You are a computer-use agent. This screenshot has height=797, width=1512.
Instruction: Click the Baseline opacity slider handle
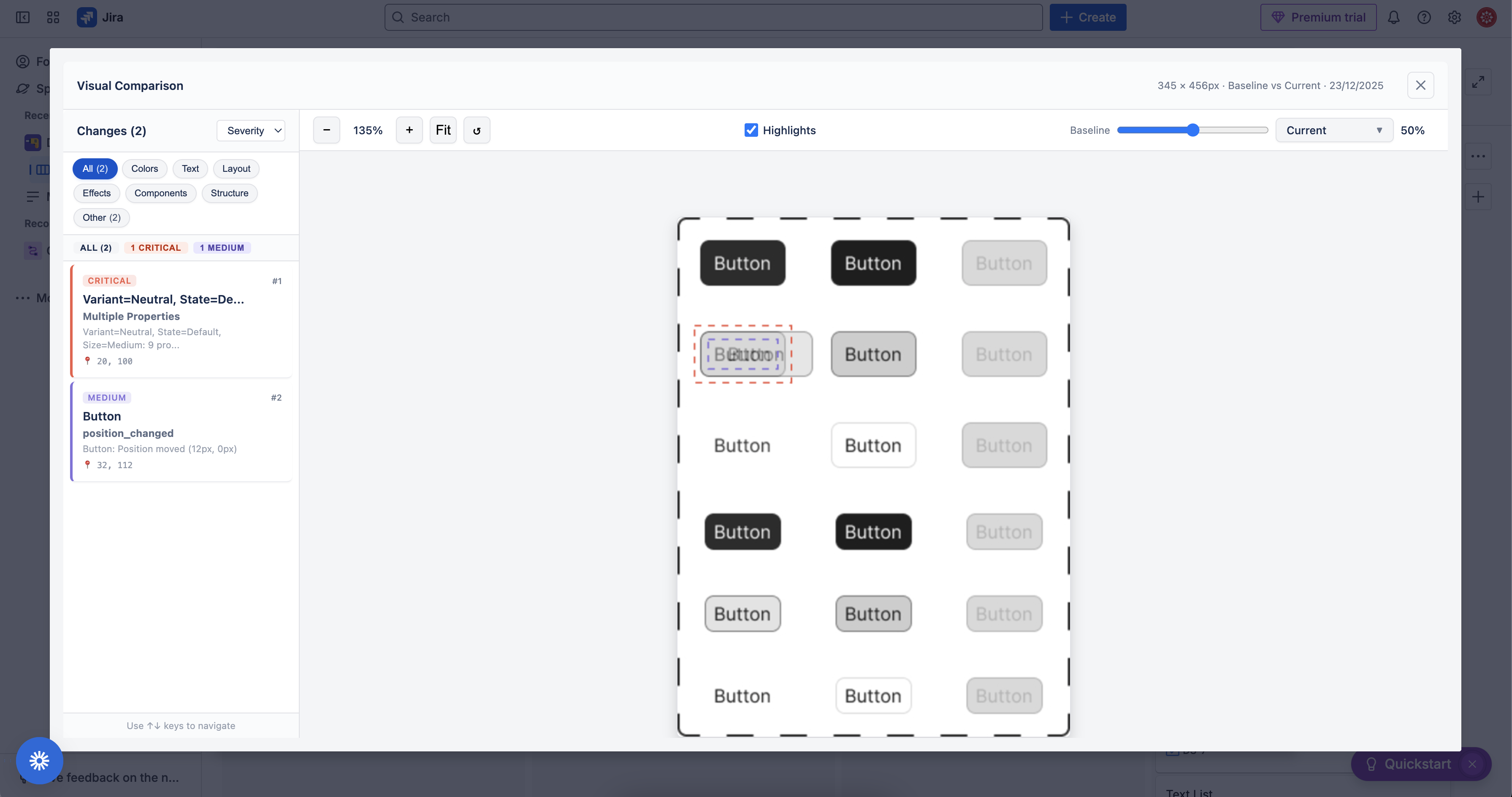point(1193,130)
